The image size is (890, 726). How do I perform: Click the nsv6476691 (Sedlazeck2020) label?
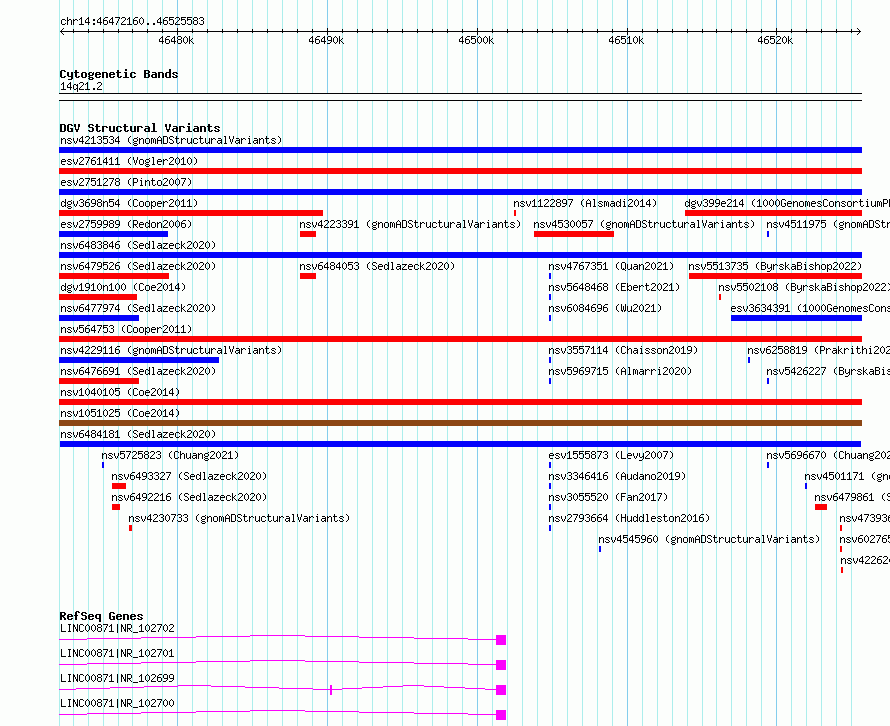coord(138,371)
